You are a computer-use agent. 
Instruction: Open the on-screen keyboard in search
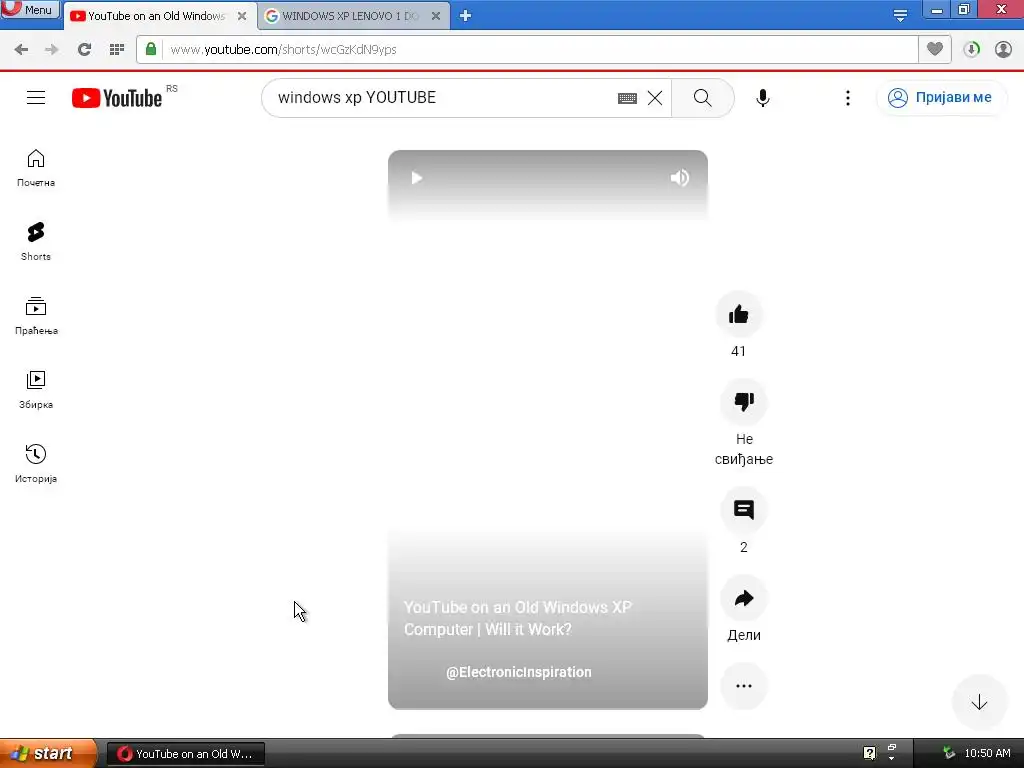tap(627, 98)
